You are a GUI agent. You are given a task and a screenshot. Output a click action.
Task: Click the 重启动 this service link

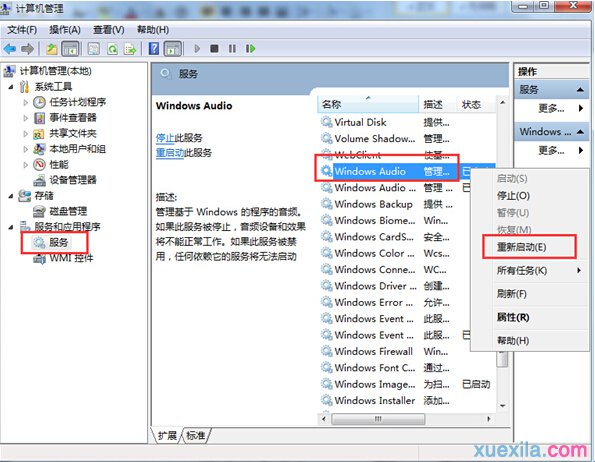point(170,153)
